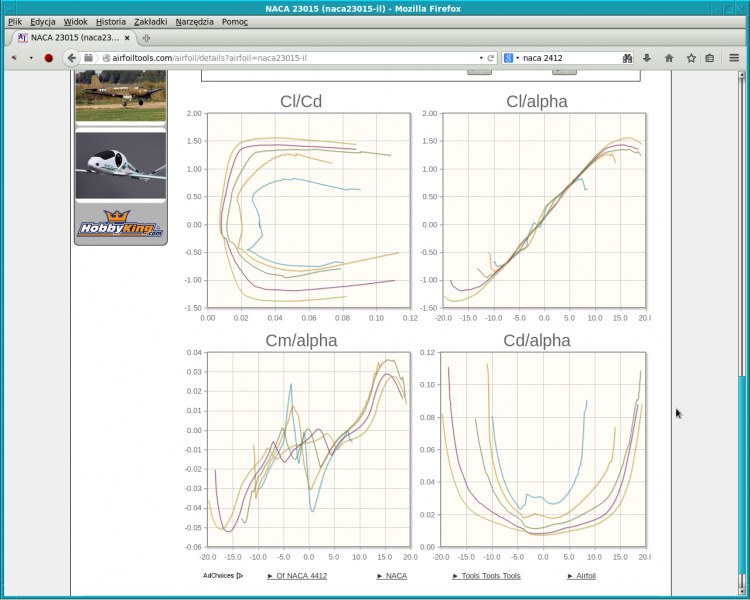
Task: Expand dropdown arrow beside speaker icon
Action: [30, 58]
